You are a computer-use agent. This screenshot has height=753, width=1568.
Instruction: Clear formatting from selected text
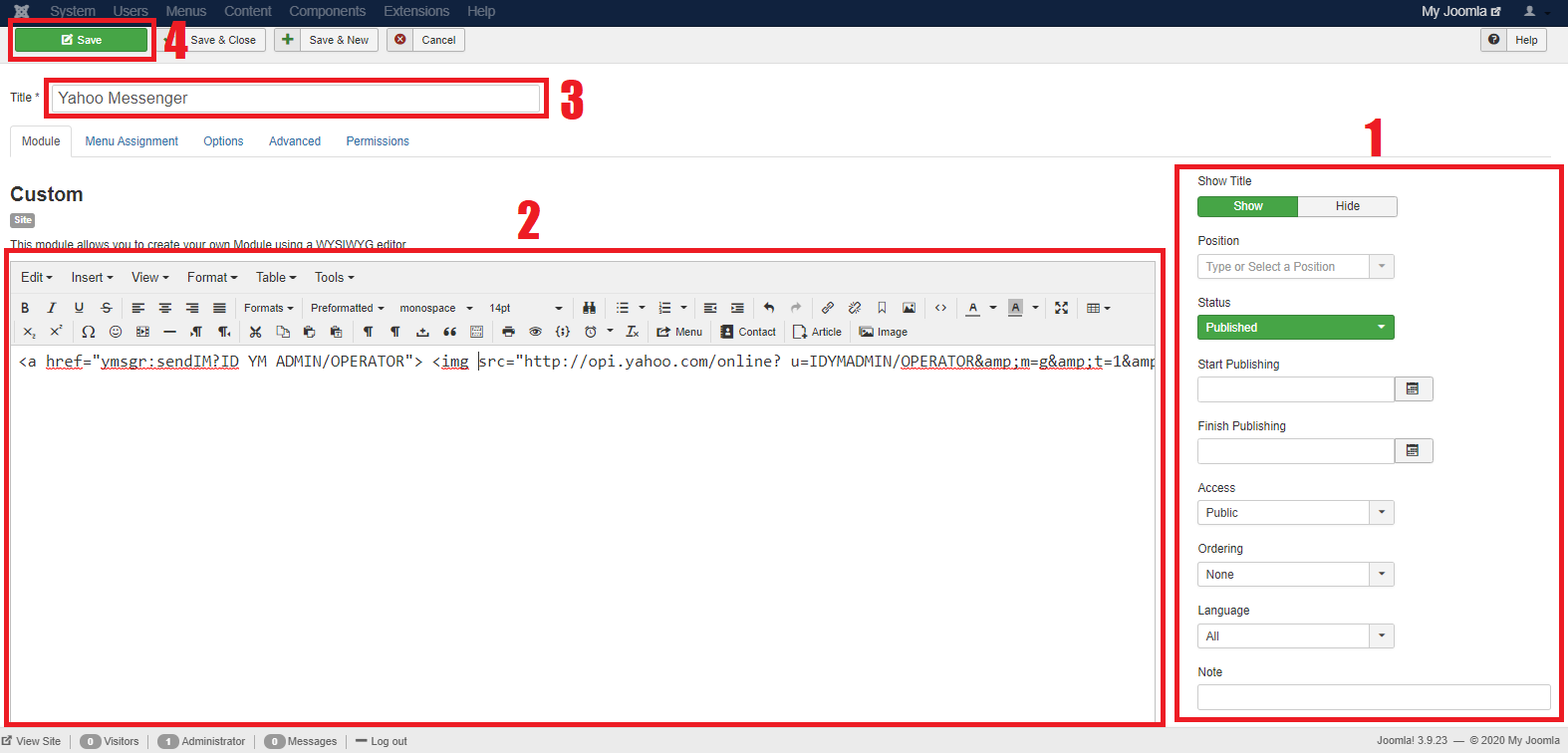pyautogui.click(x=633, y=332)
